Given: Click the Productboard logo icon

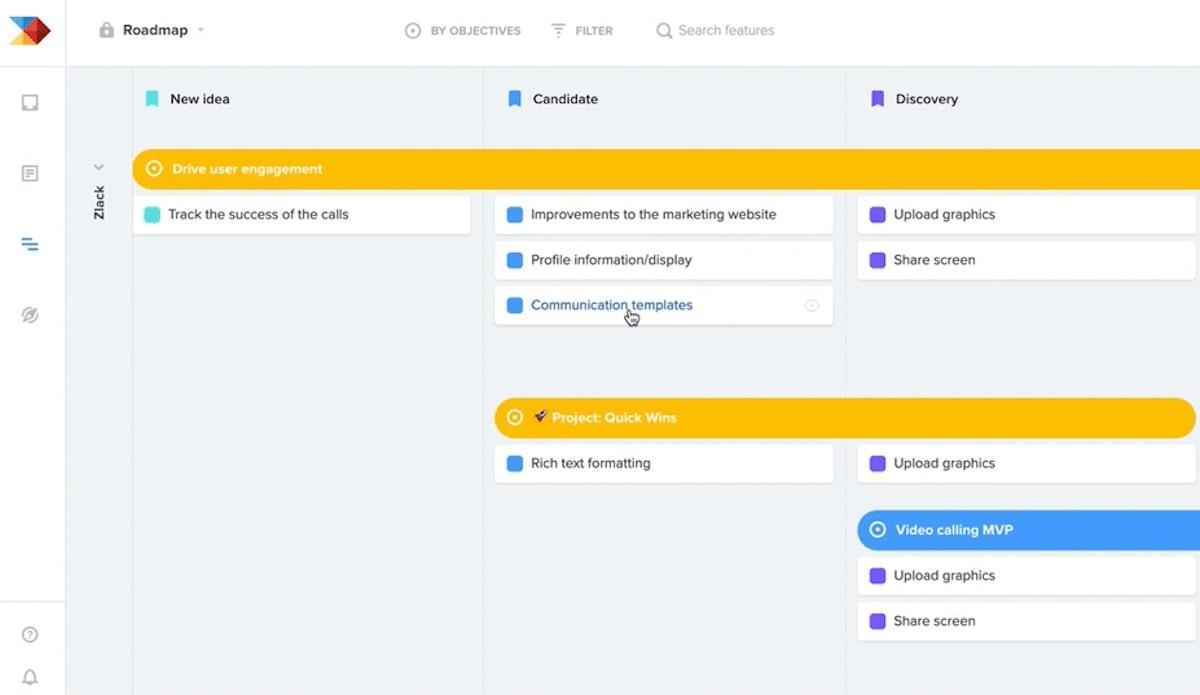Looking at the screenshot, I should coord(30,30).
